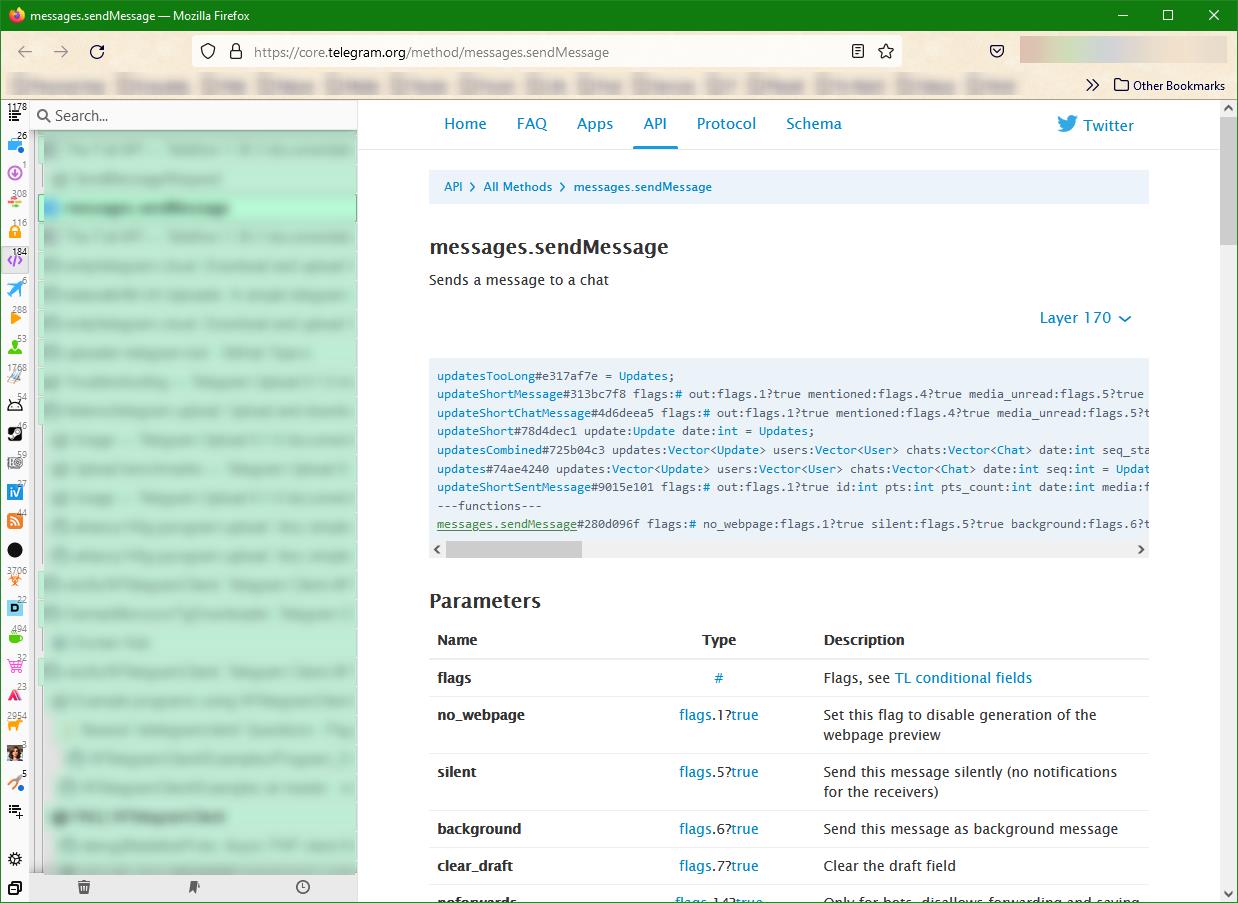Open the trash bin in the tab panel
The image size is (1238, 903).
pyautogui.click(x=85, y=887)
